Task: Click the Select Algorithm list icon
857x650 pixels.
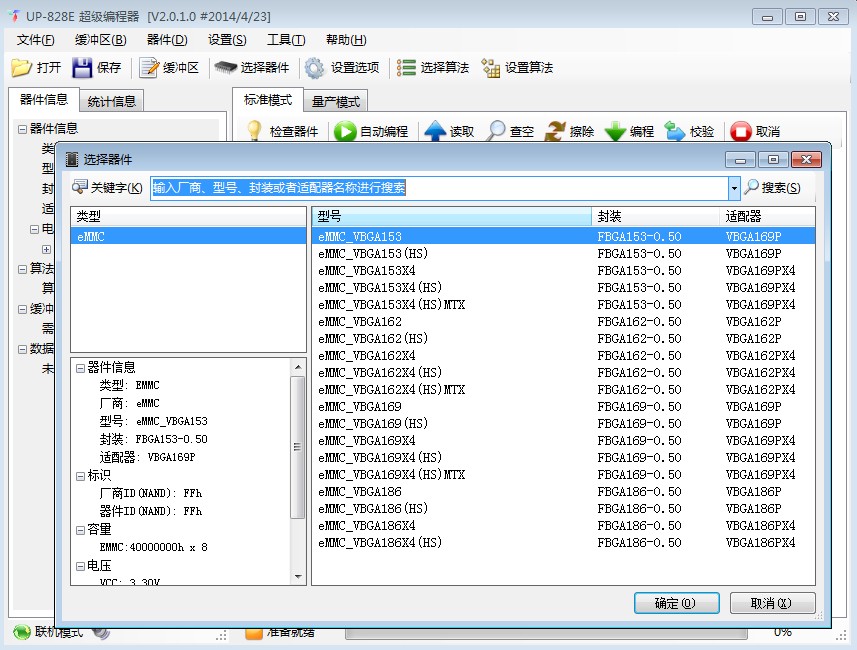Action: click(406, 68)
